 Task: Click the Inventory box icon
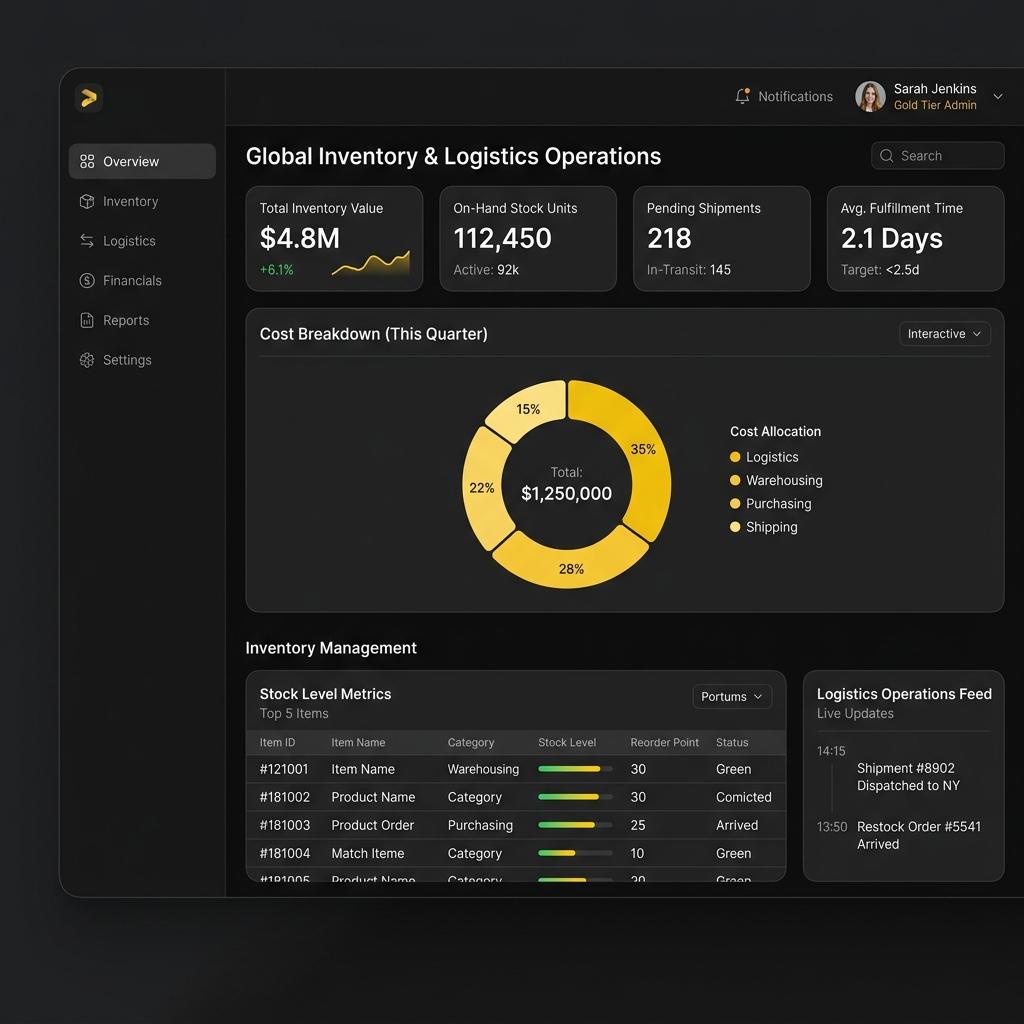(87, 201)
